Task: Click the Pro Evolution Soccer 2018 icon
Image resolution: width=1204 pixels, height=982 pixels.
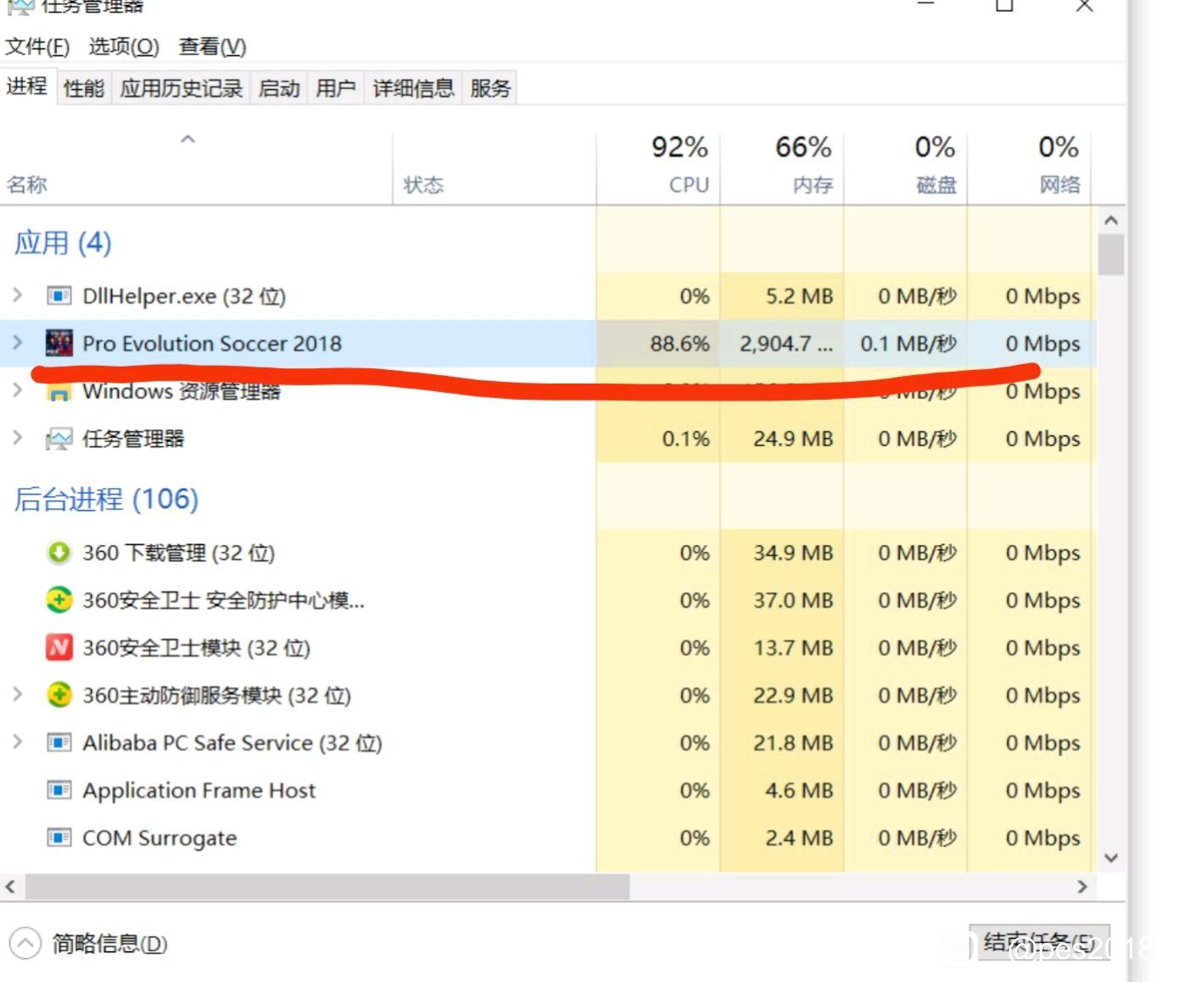Action: pyautogui.click(x=59, y=343)
